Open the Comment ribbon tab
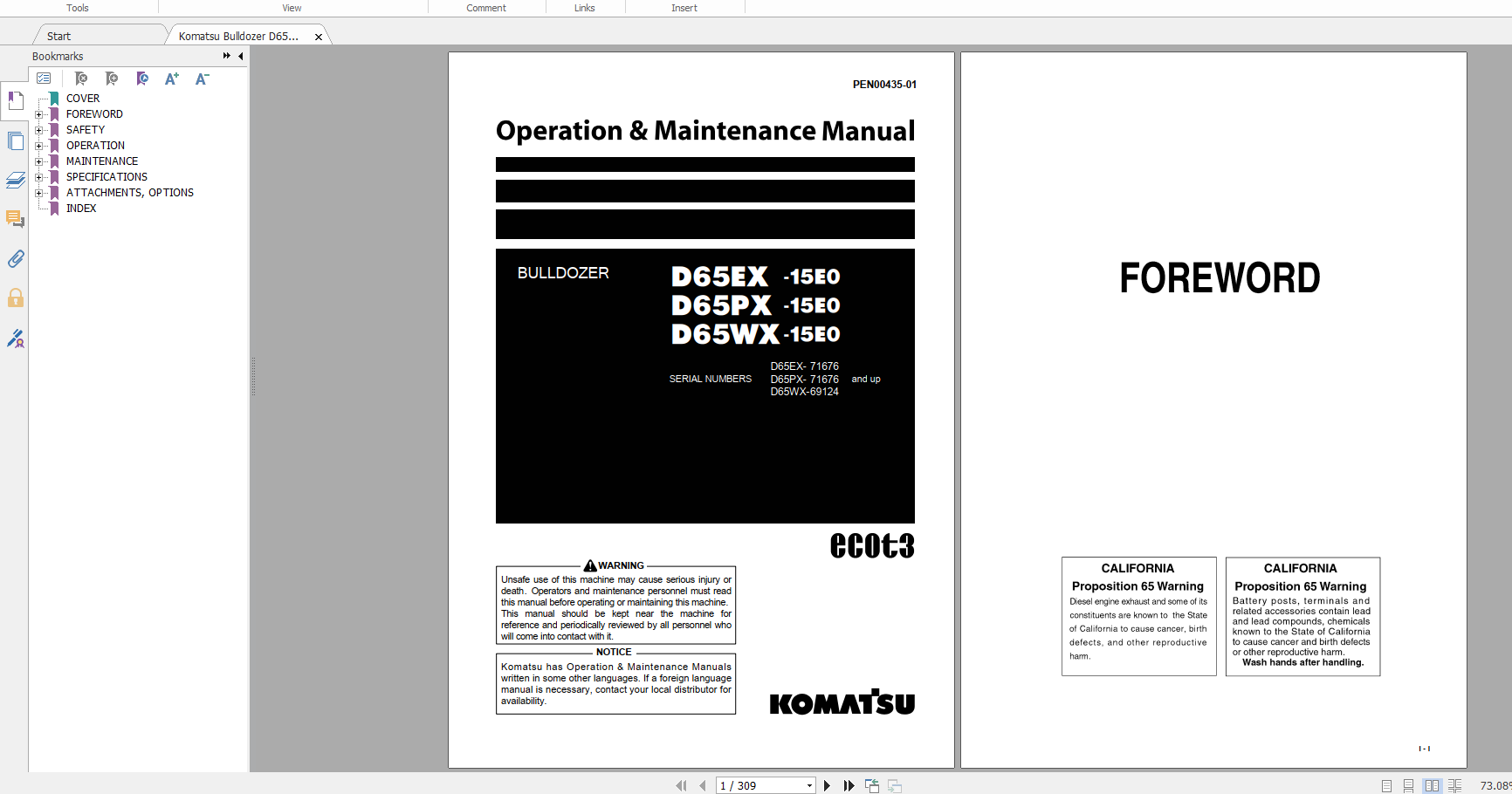Screen dimensions: 1512x794 (x=486, y=8)
